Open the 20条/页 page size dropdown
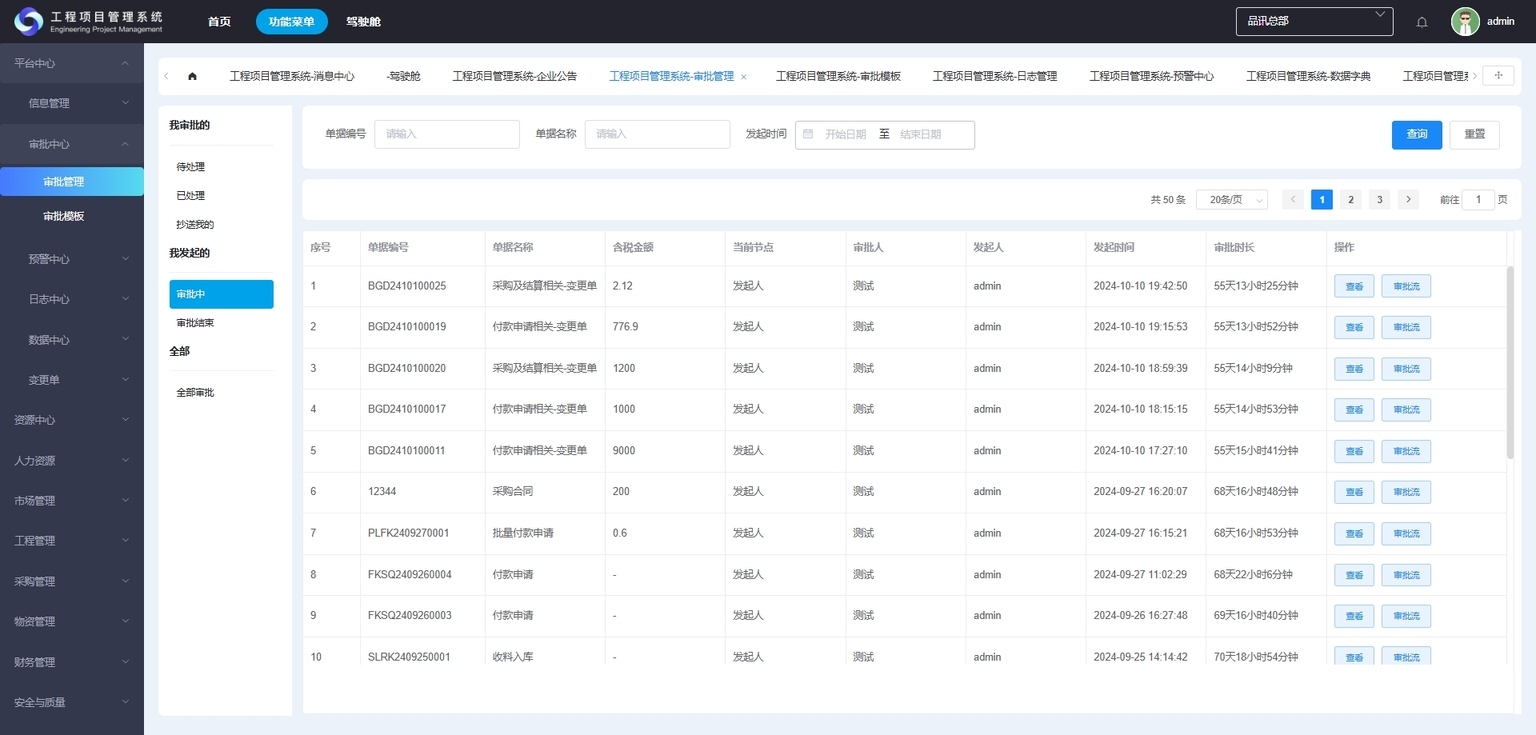The height and width of the screenshot is (735, 1536). [x=1231, y=200]
